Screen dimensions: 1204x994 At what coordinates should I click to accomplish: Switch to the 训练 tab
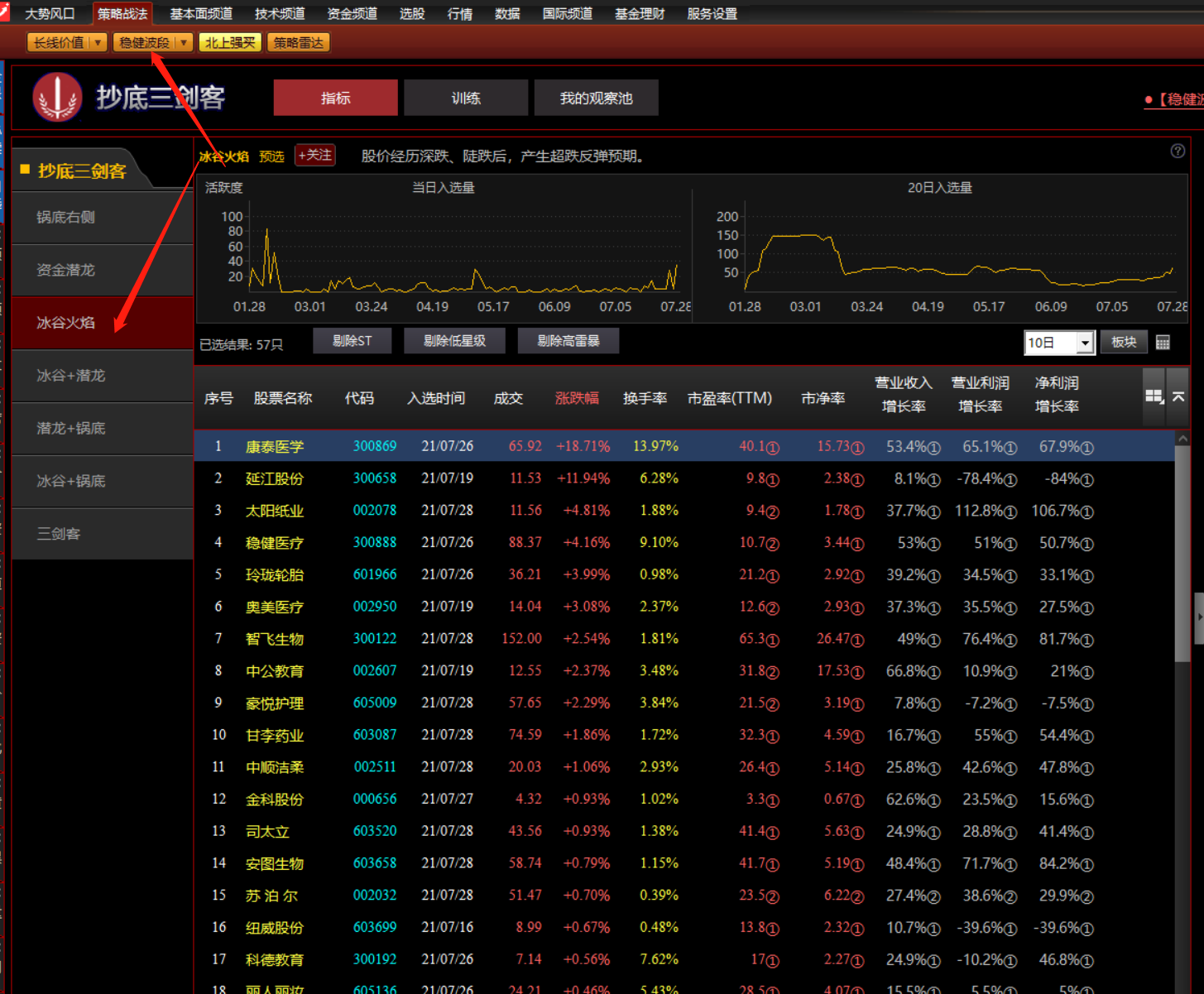point(466,98)
